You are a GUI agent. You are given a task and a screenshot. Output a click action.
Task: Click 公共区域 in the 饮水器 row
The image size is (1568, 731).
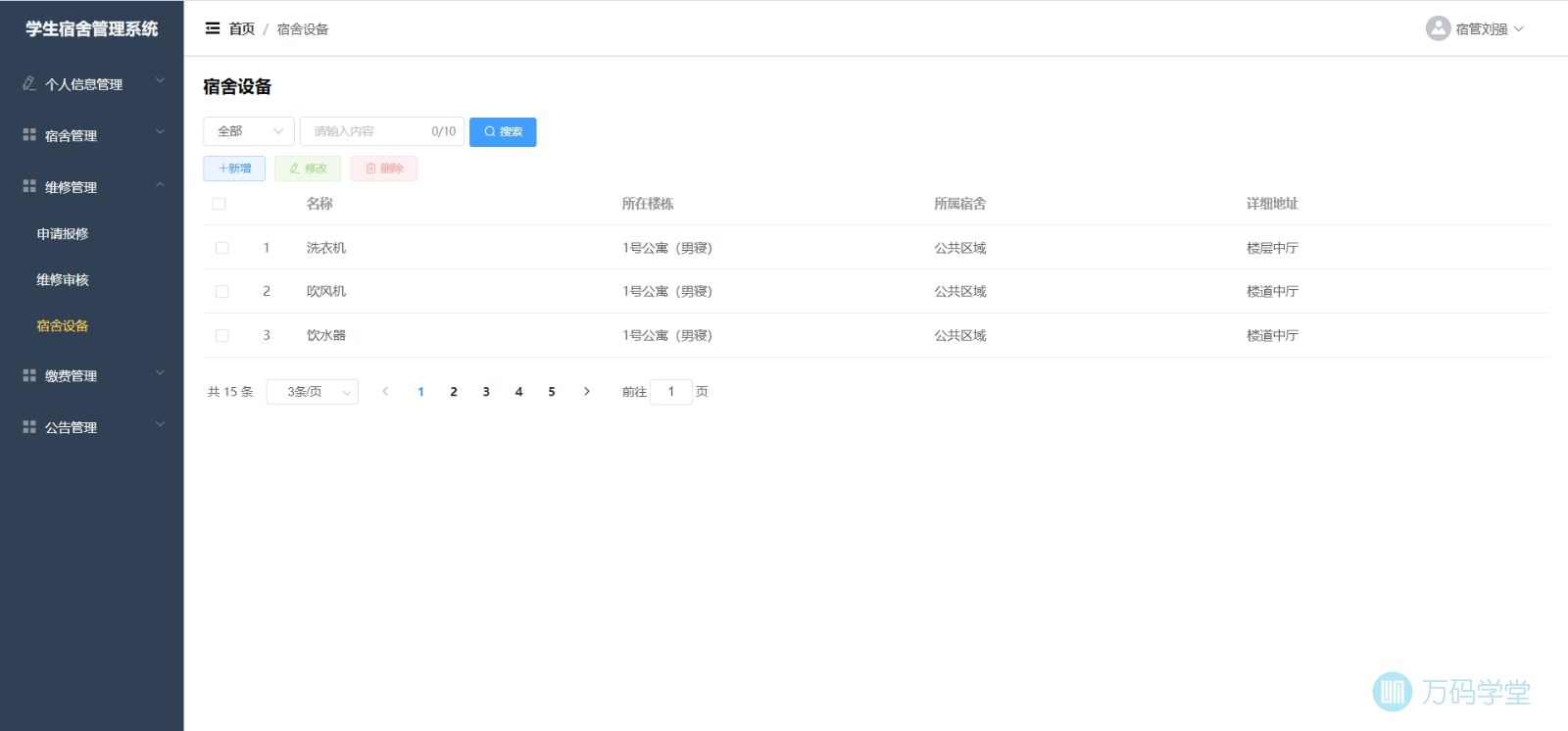(960, 335)
